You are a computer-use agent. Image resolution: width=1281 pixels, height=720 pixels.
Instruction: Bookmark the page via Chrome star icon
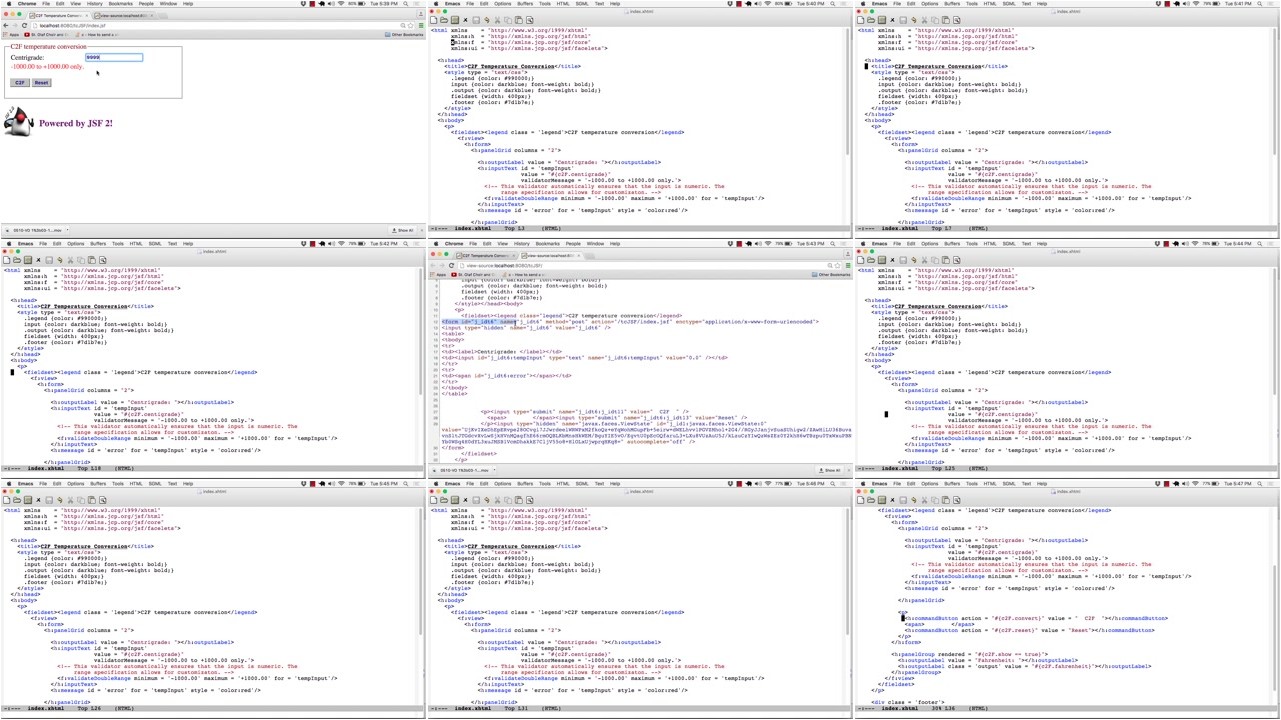click(410, 26)
